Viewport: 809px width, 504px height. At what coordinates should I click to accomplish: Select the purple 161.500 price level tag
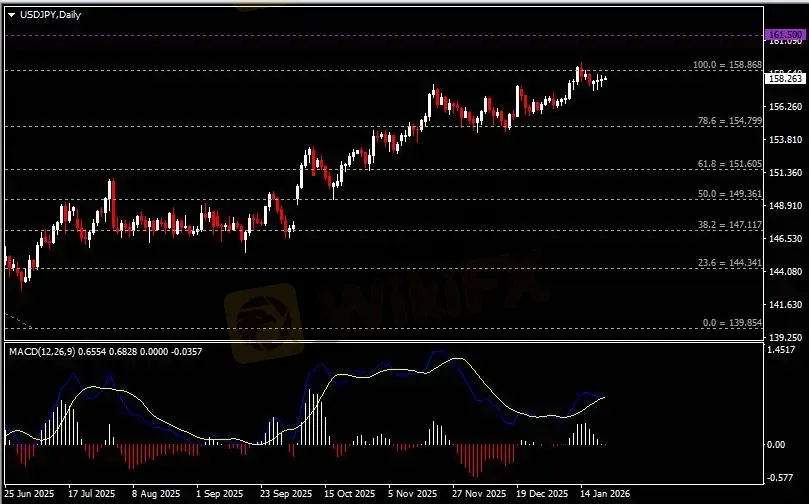click(x=783, y=35)
